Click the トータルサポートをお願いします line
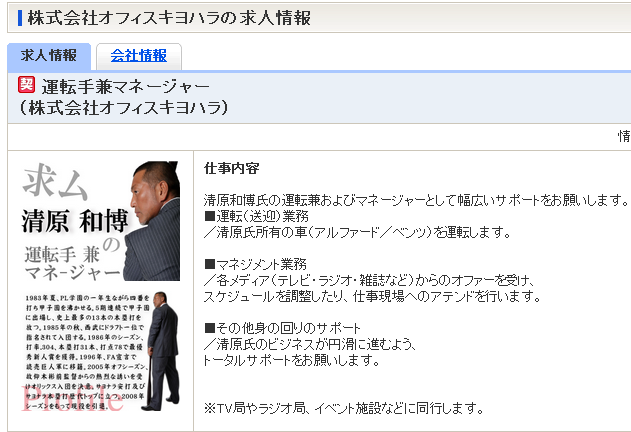This screenshot has height=432, width=631. click(291, 360)
